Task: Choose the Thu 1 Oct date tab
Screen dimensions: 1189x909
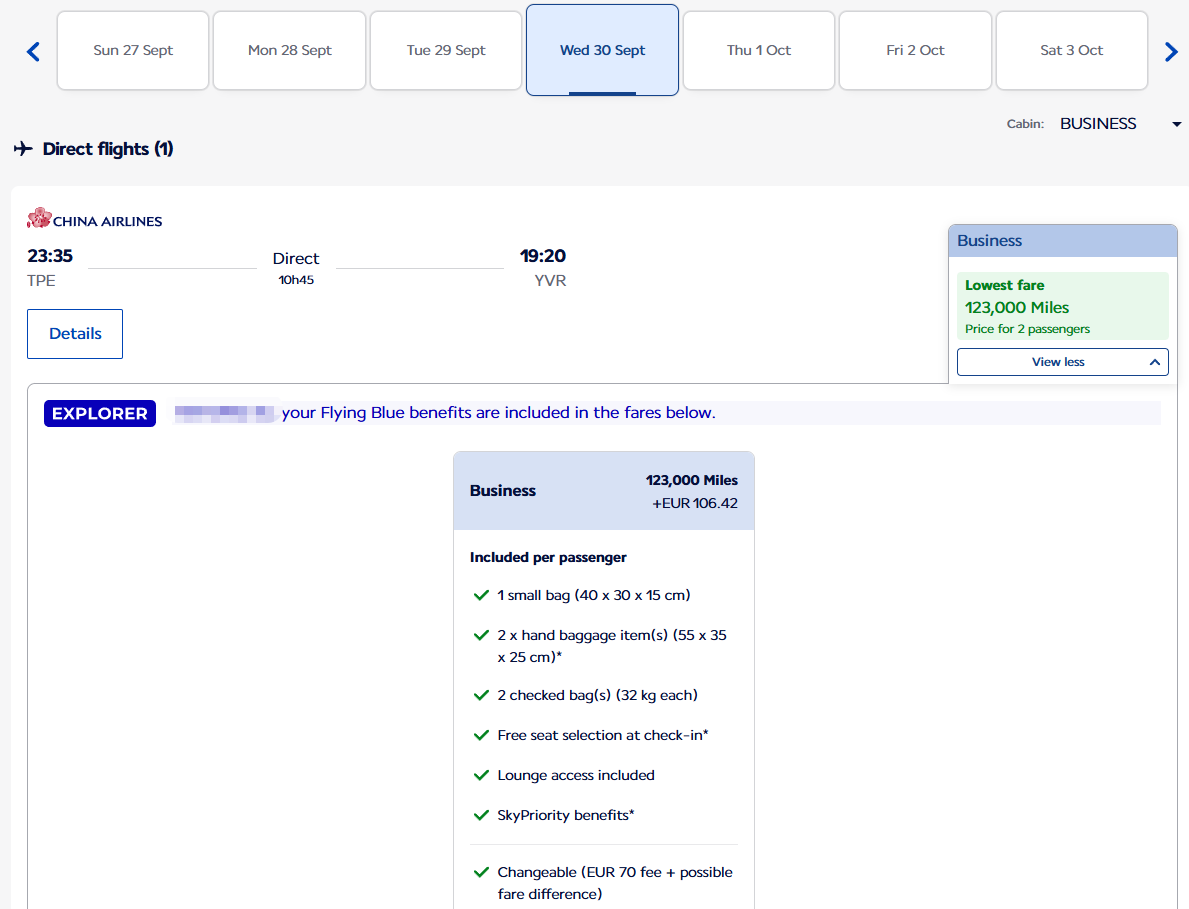Action: (x=758, y=51)
